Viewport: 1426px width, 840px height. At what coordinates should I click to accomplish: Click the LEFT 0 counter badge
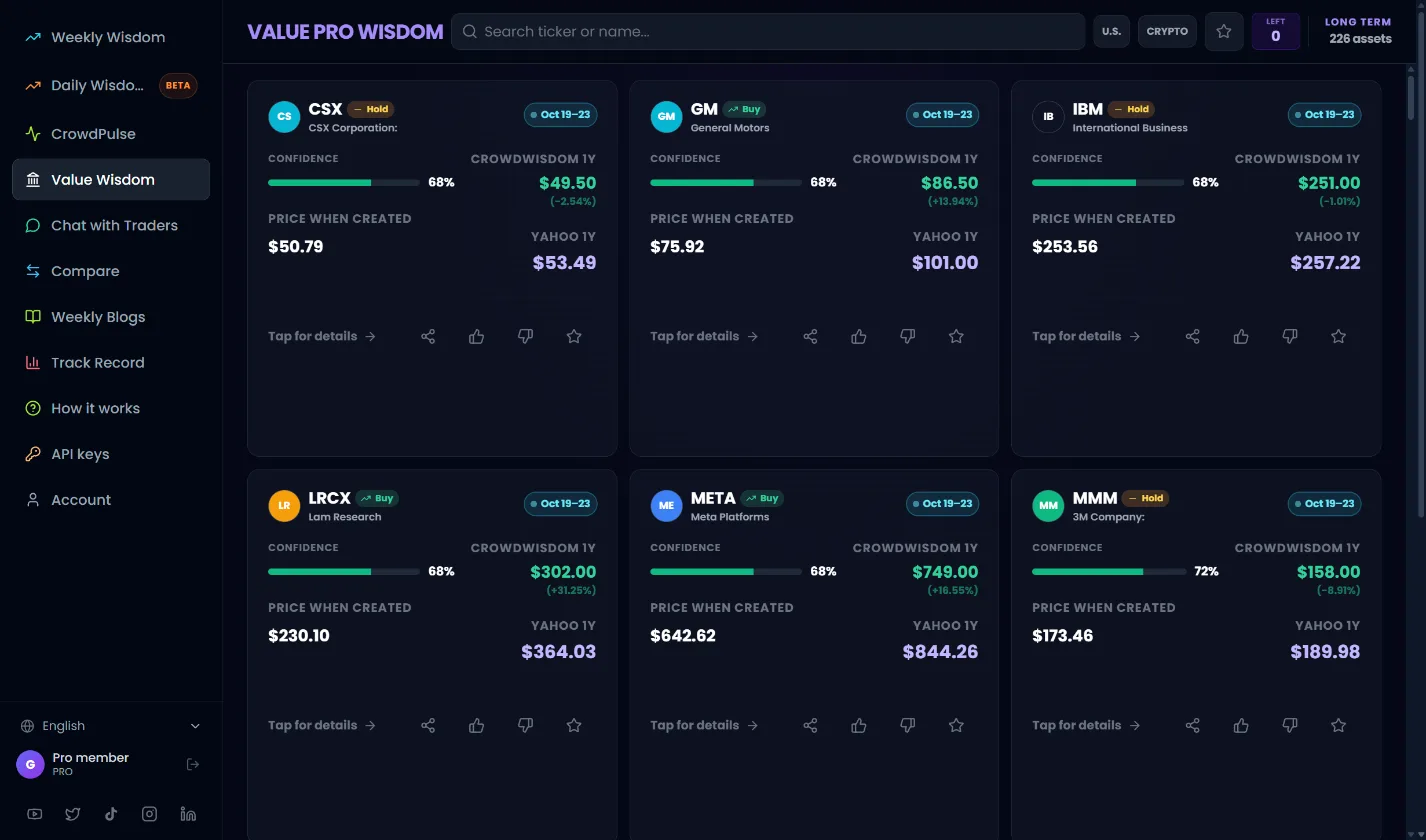tap(1276, 32)
